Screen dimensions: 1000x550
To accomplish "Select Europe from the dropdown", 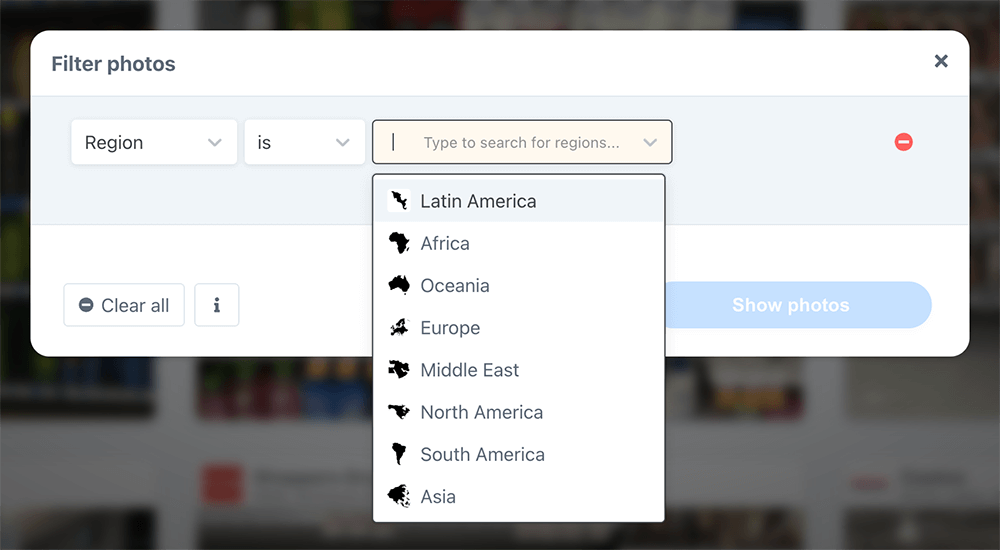I will click(x=518, y=327).
